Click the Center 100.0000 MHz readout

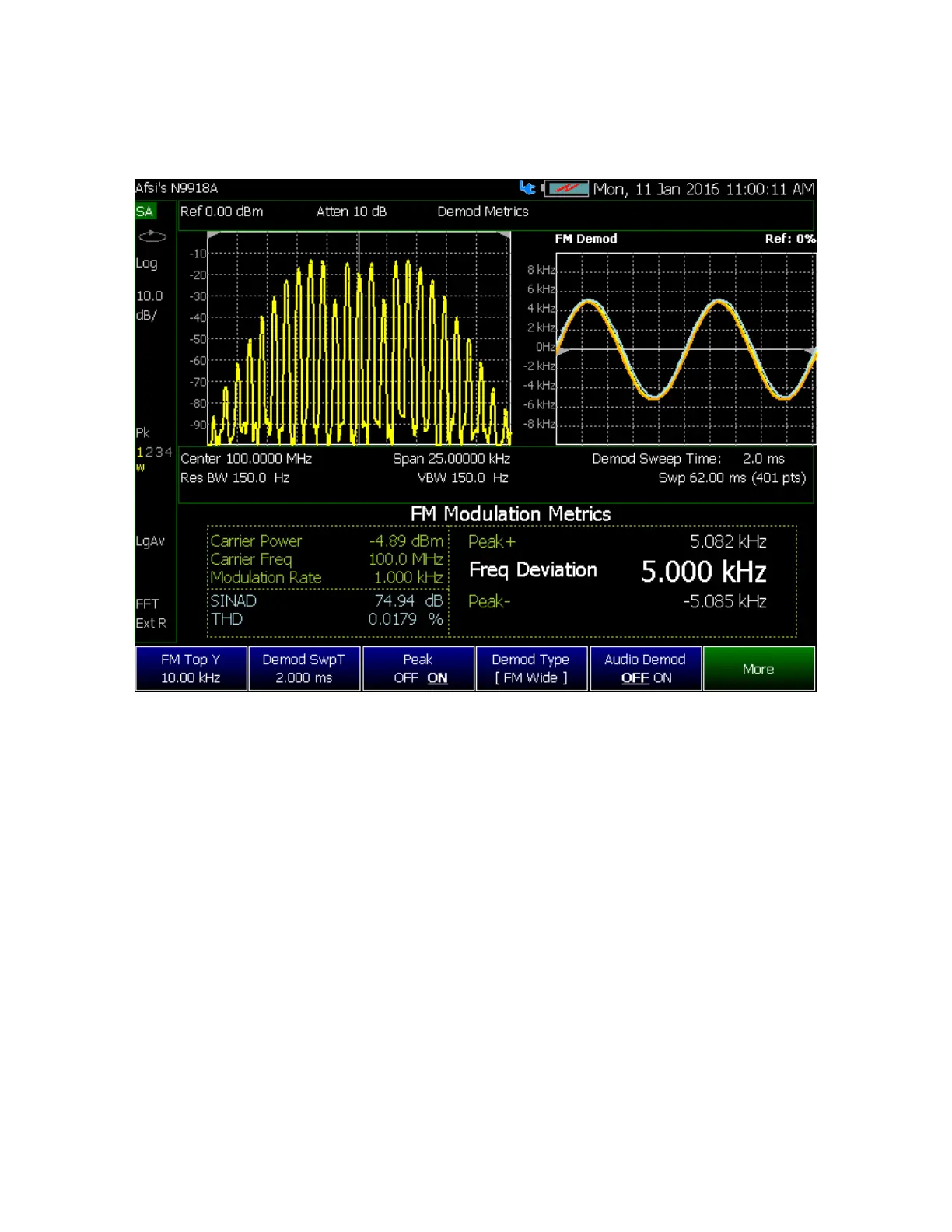(247, 459)
